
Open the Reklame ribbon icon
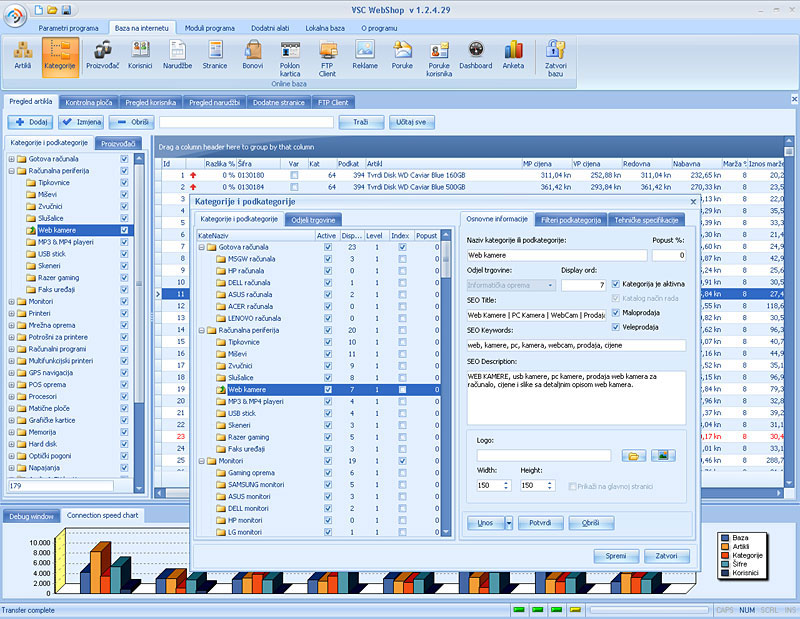tap(365, 56)
